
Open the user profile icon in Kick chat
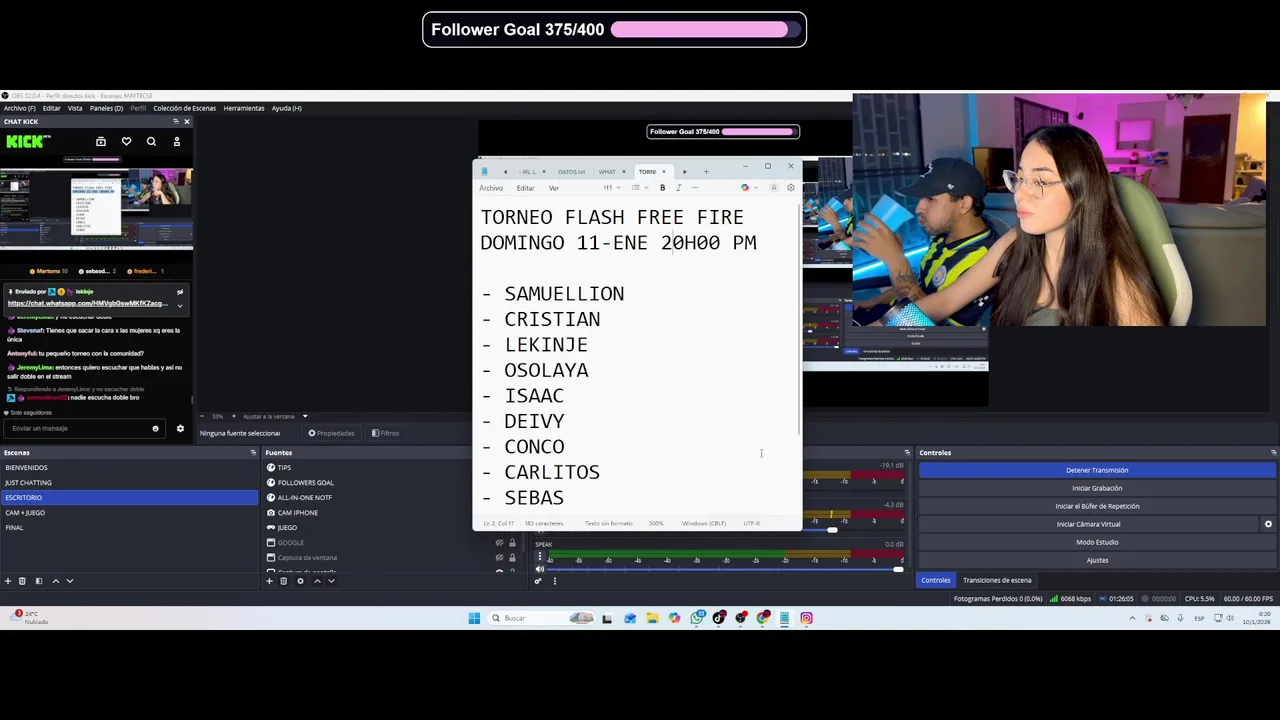177,142
